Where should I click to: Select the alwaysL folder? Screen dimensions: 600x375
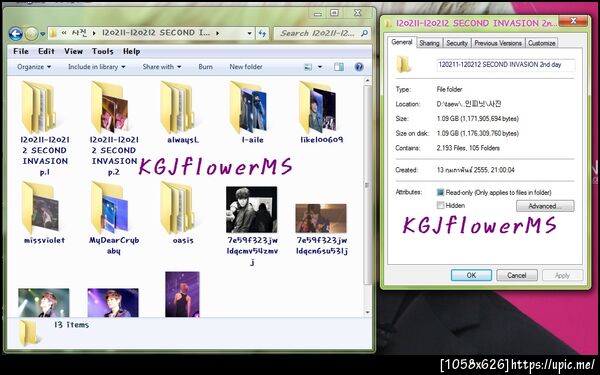tap(183, 112)
